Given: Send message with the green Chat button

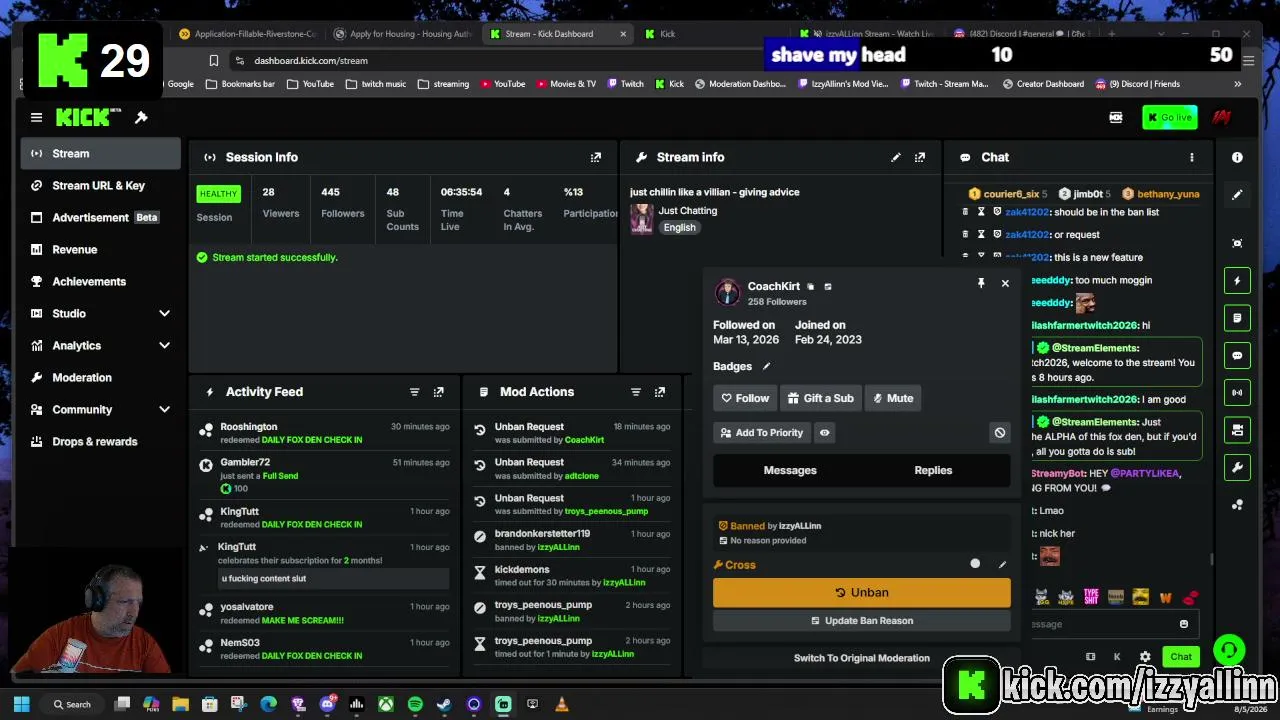Looking at the screenshot, I should click(x=1181, y=657).
